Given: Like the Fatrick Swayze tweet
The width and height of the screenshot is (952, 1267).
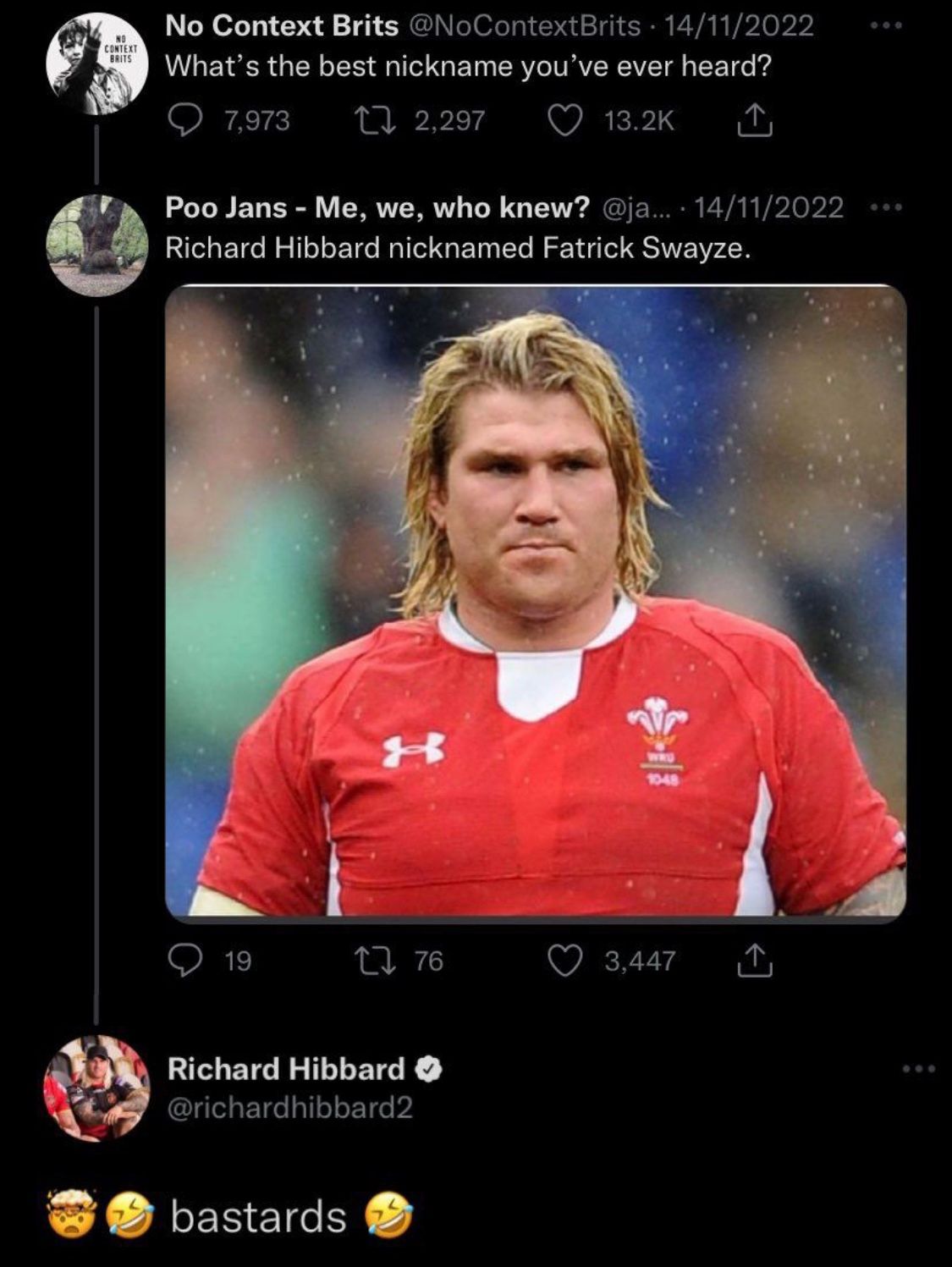Looking at the screenshot, I should 565,961.
